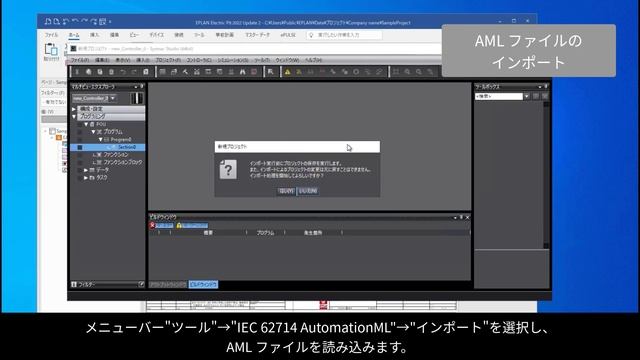Open the Multiview Explorer panel menu arrow
The height and width of the screenshot is (360, 640).
[x=136, y=87]
